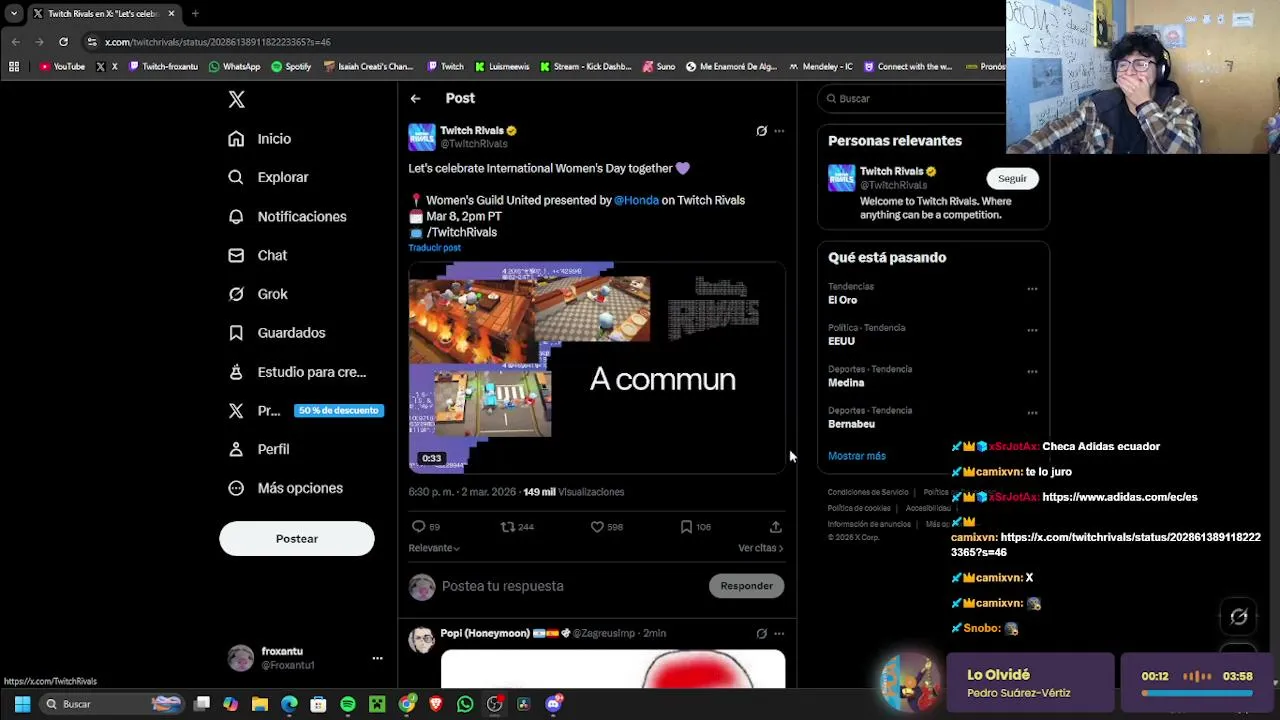The width and height of the screenshot is (1280, 720).
Task: Play the post video
Action: (x=597, y=367)
